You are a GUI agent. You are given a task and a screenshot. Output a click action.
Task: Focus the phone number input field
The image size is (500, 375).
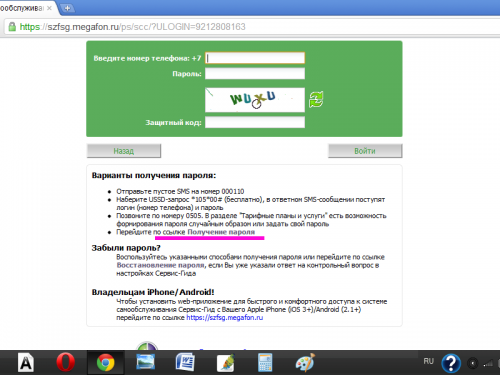(255, 58)
